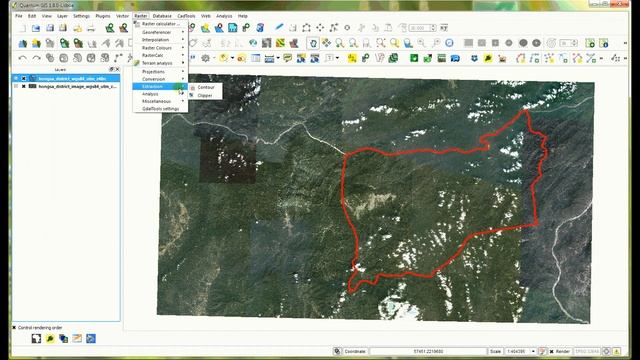Open the Scale dropdown arrow
Image resolution: width=640 pixels, height=360 pixels.
tap(533, 351)
